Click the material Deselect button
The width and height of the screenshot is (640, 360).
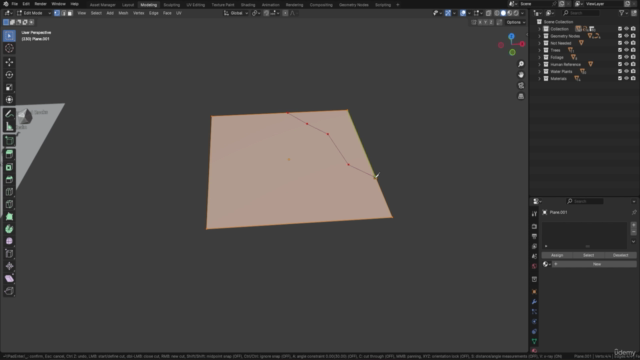tap(620, 255)
